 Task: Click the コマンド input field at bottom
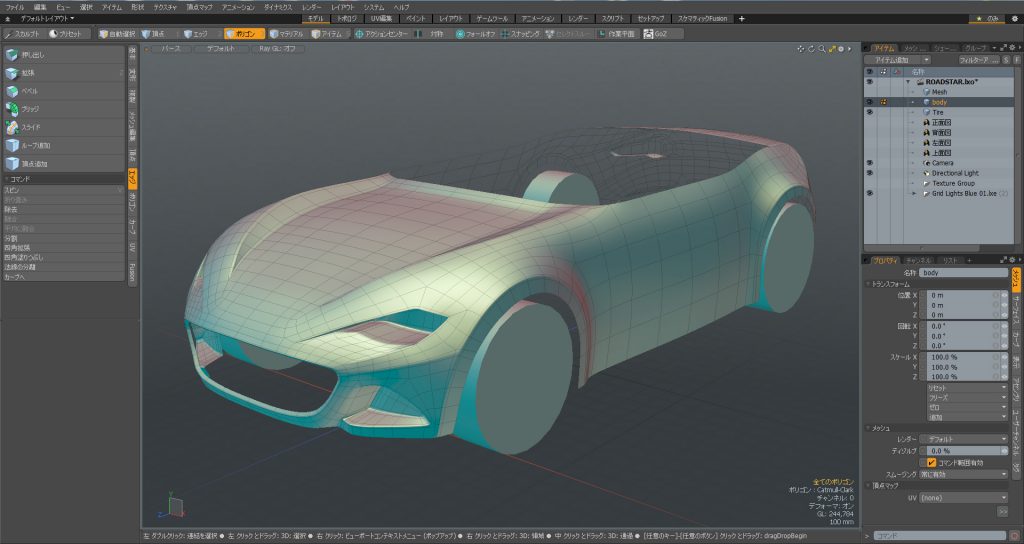click(x=940, y=536)
